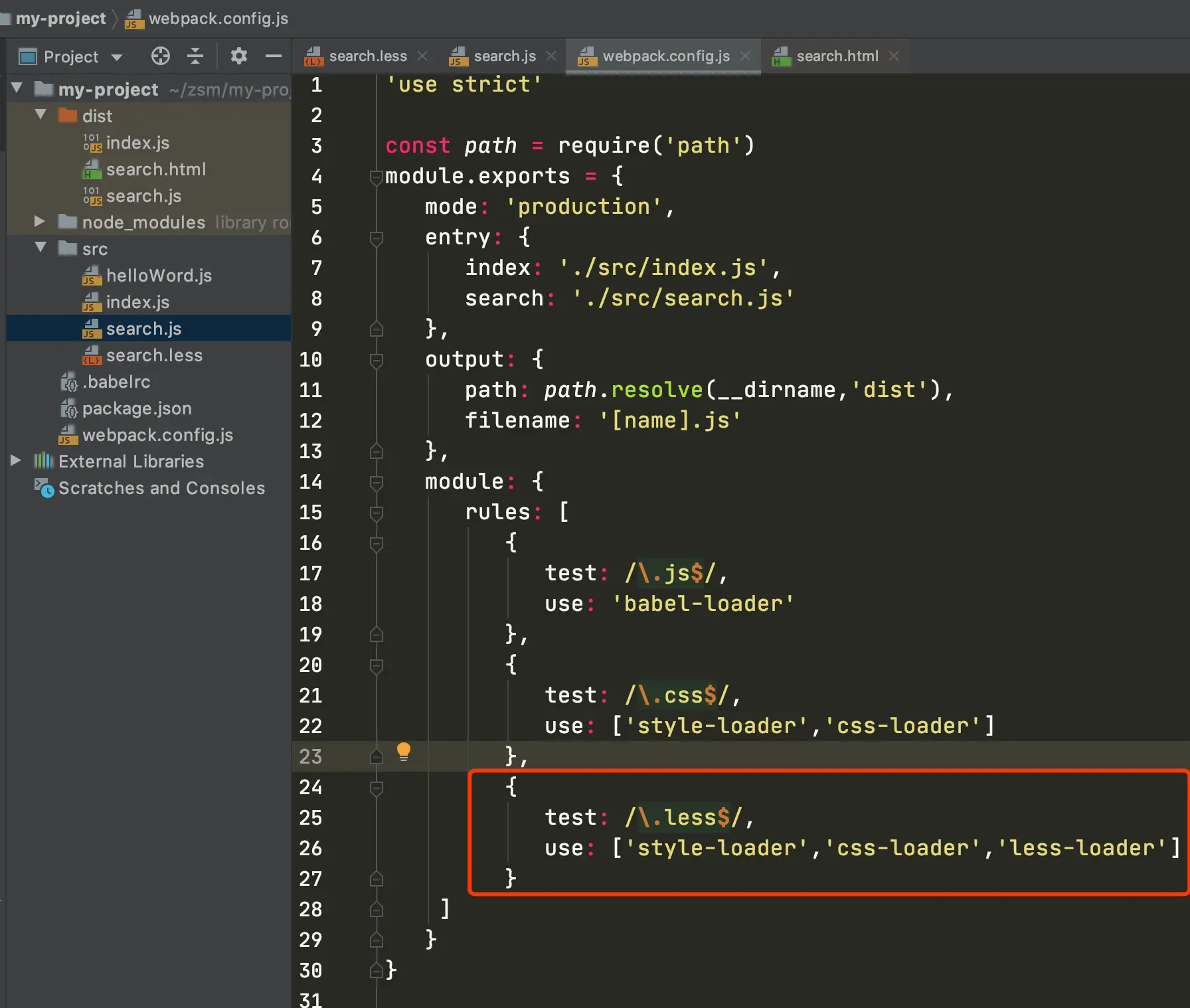Open Project panel settings gear
The image size is (1190, 1008).
[x=238, y=56]
